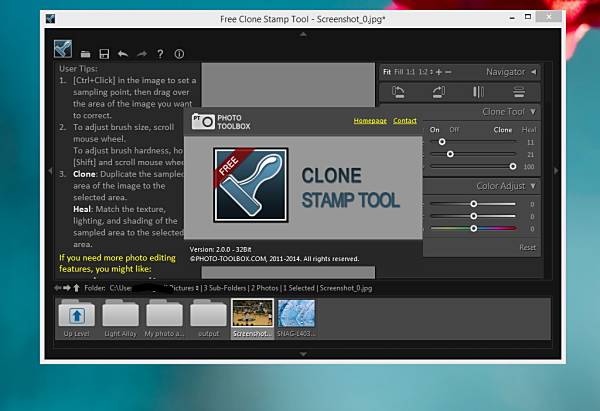This screenshot has width=600, height=411.
Task: Go forward in folder history arrow
Action: (x=67, y=288)
